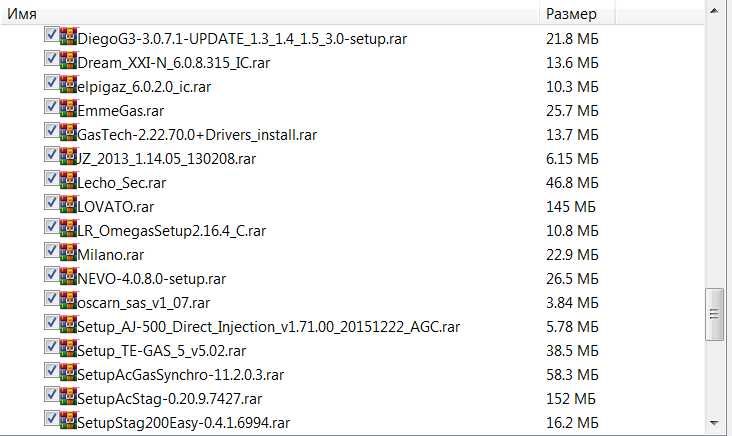Select the DiegoG3-3.0.7.1-UPDATE setup.rar file name
Viewport: 732px width, 436px height.
(242, 38)
